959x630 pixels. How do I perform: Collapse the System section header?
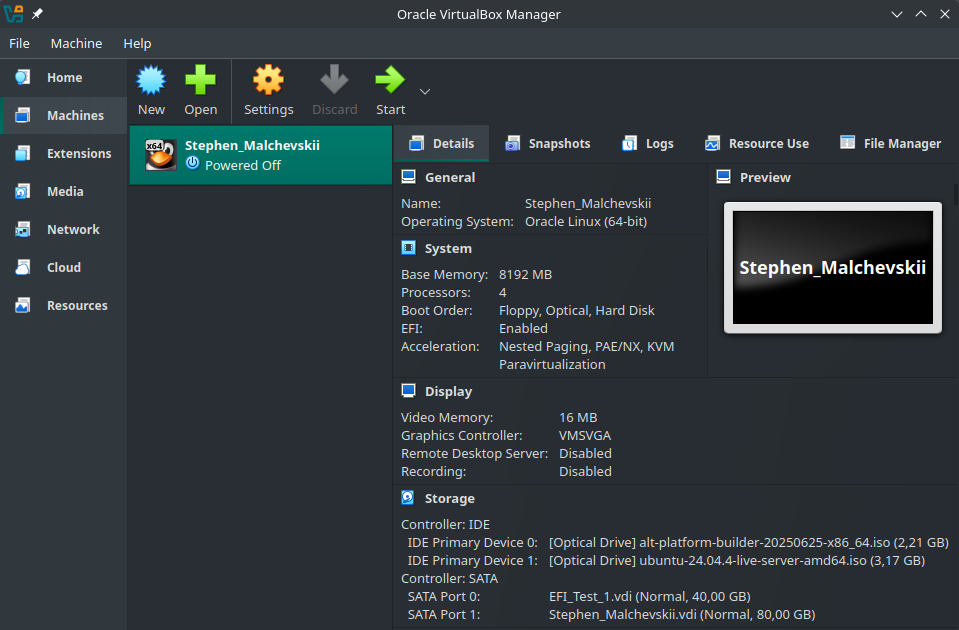point(447,249)
